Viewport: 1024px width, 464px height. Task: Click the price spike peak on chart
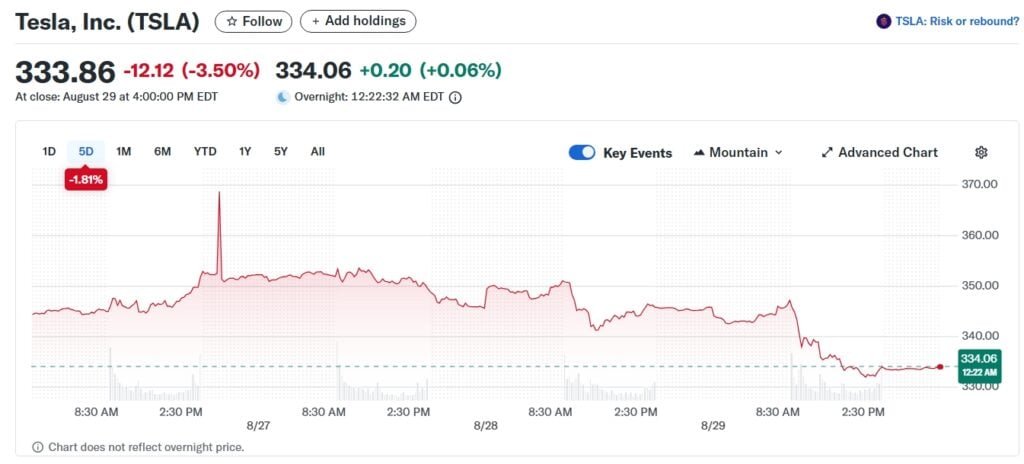[x=219, y=193]
